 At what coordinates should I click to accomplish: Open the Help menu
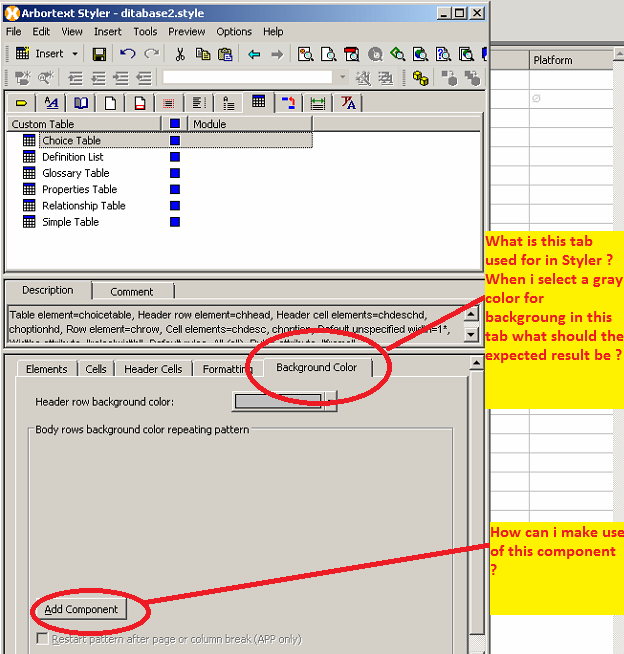273,32
